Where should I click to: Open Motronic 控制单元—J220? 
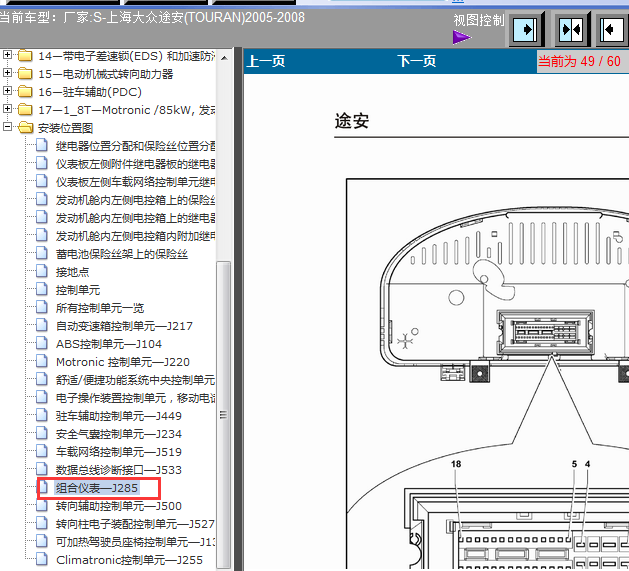[x=122, y=362]
